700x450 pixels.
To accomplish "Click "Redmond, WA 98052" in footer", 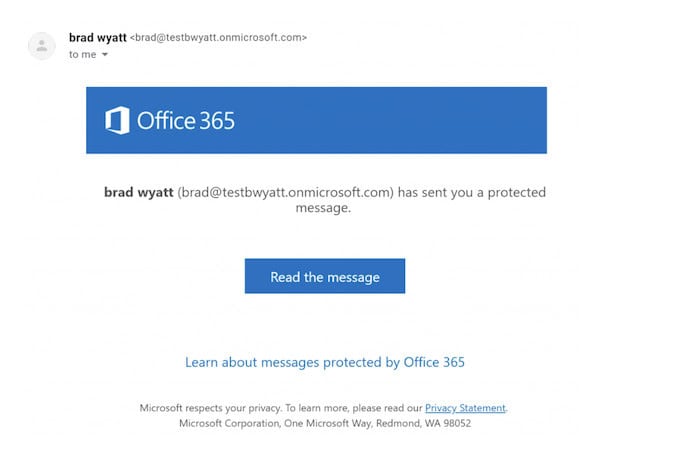I will pyautogui.click(x=424, y=423).
